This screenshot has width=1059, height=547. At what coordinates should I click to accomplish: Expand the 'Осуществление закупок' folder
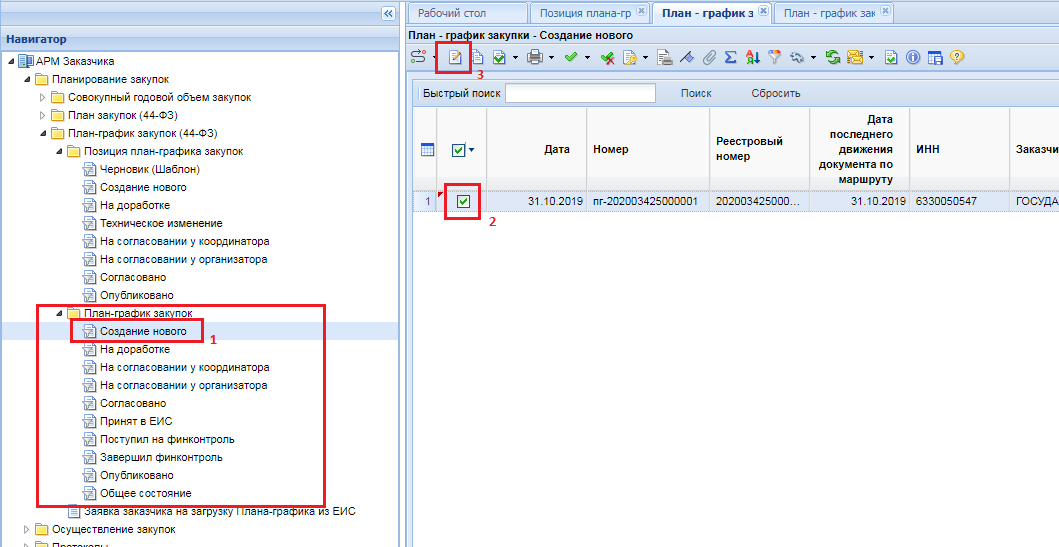pos(26,529)
